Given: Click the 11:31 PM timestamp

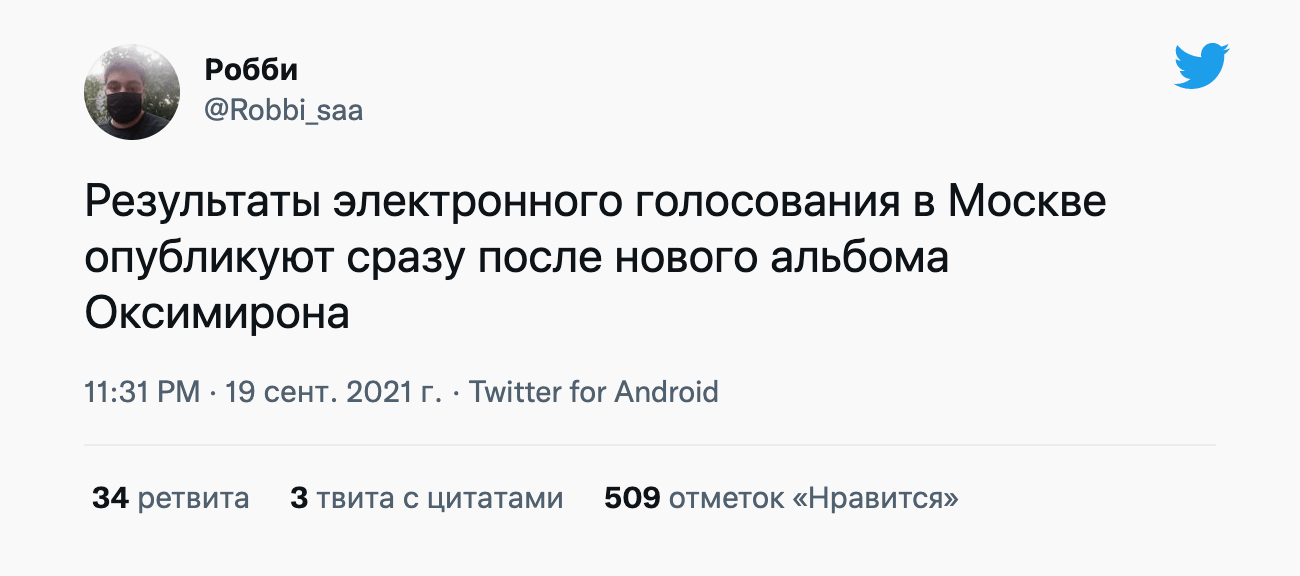Looking at the screenshot, I should tap(143, 391).
